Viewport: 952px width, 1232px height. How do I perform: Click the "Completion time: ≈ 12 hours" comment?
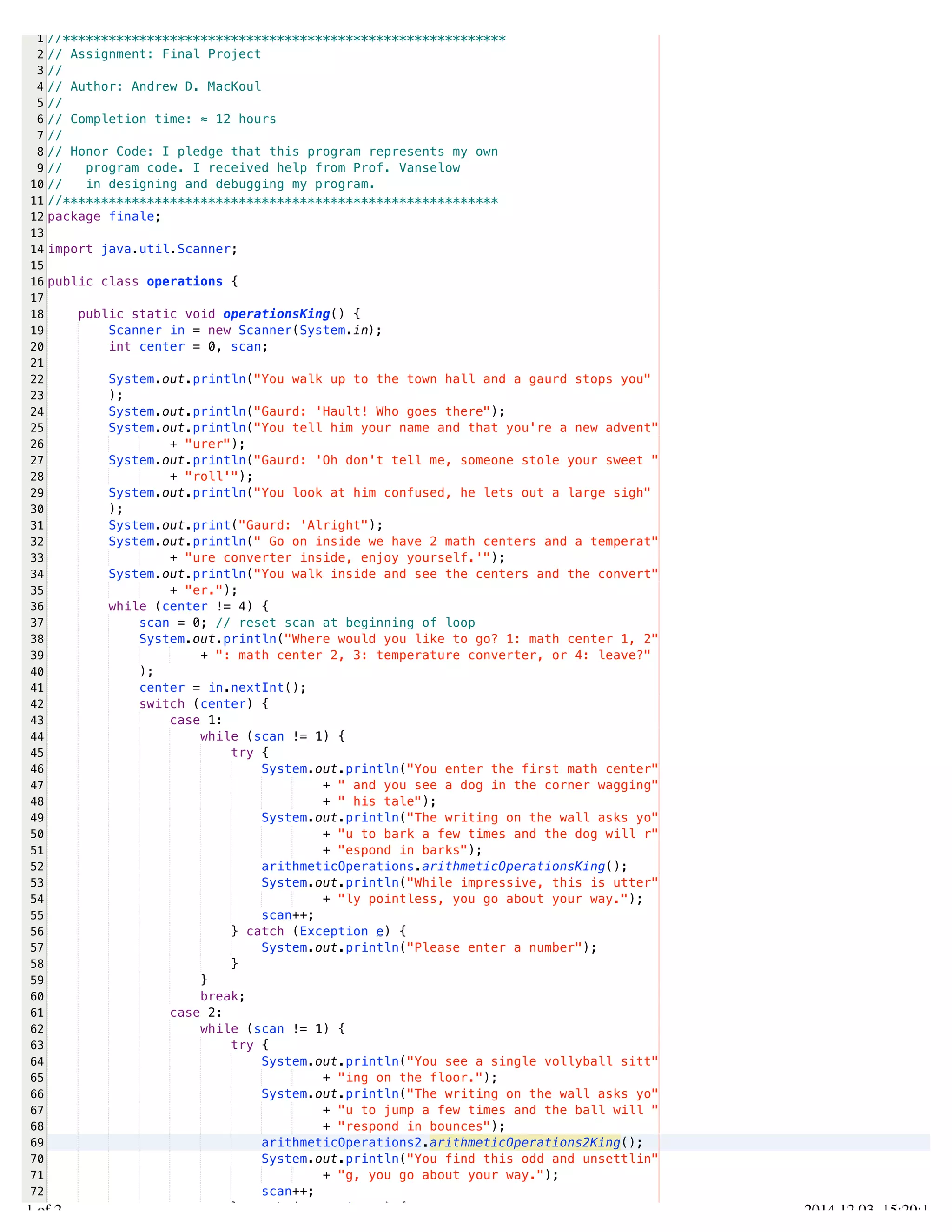coord(173,119)
